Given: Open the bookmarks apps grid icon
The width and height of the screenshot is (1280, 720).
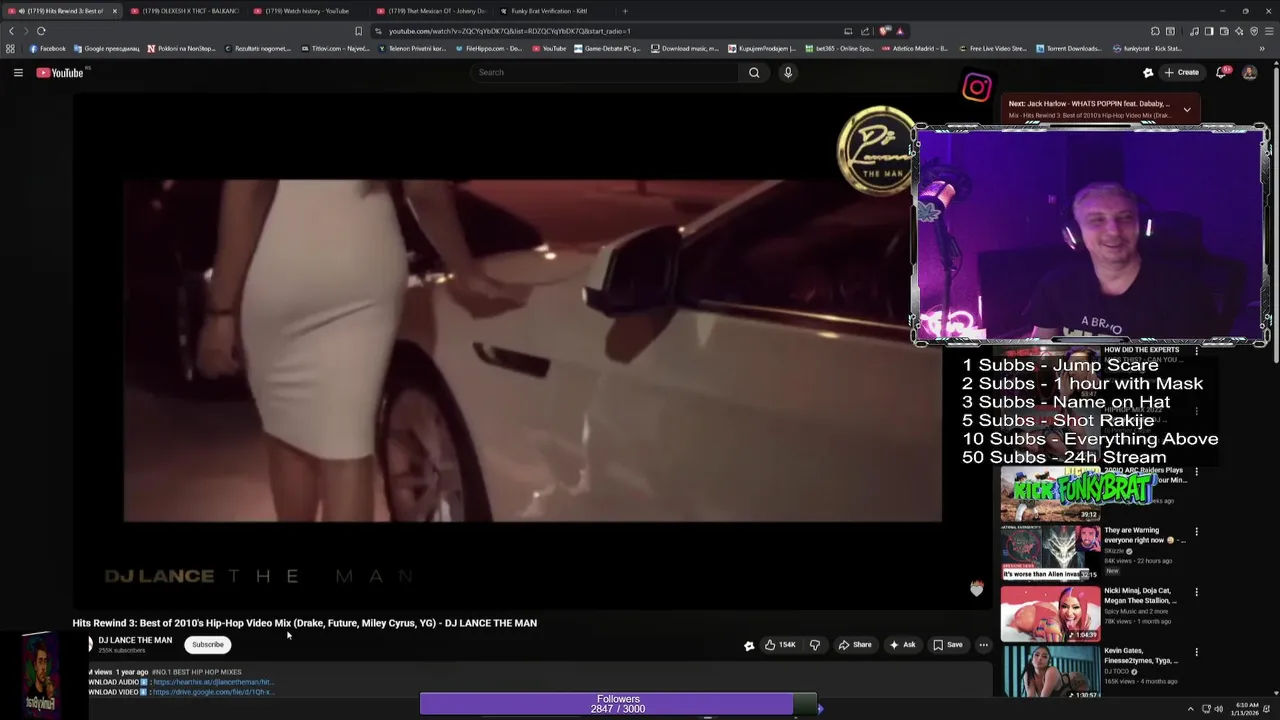Looking at the screenshot, I should point(10,48).
